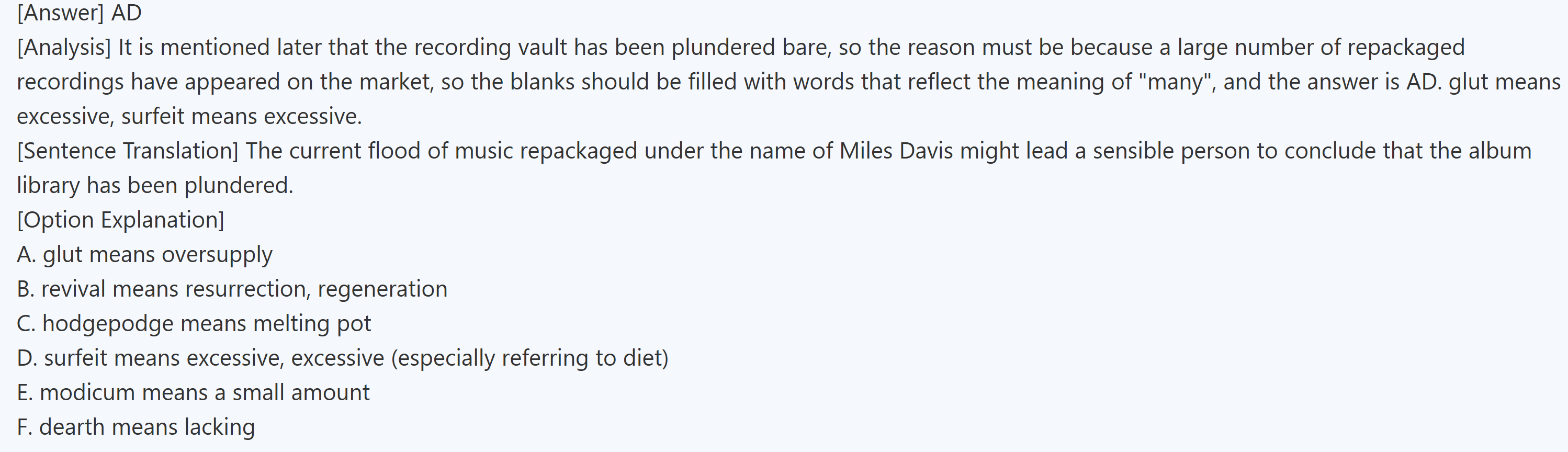Click the [Option Explanation] heading
This screenshot has width=1568, height=452.
point(120,220)
